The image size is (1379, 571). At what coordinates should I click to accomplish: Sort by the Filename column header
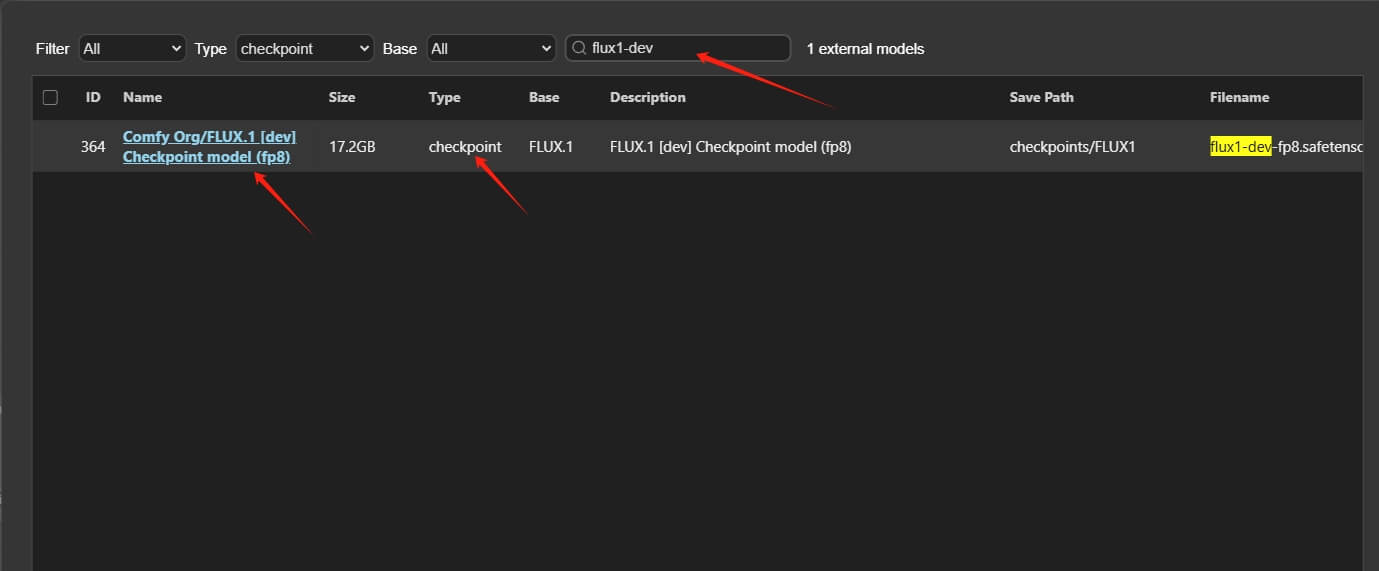[x=1239, y=98]
